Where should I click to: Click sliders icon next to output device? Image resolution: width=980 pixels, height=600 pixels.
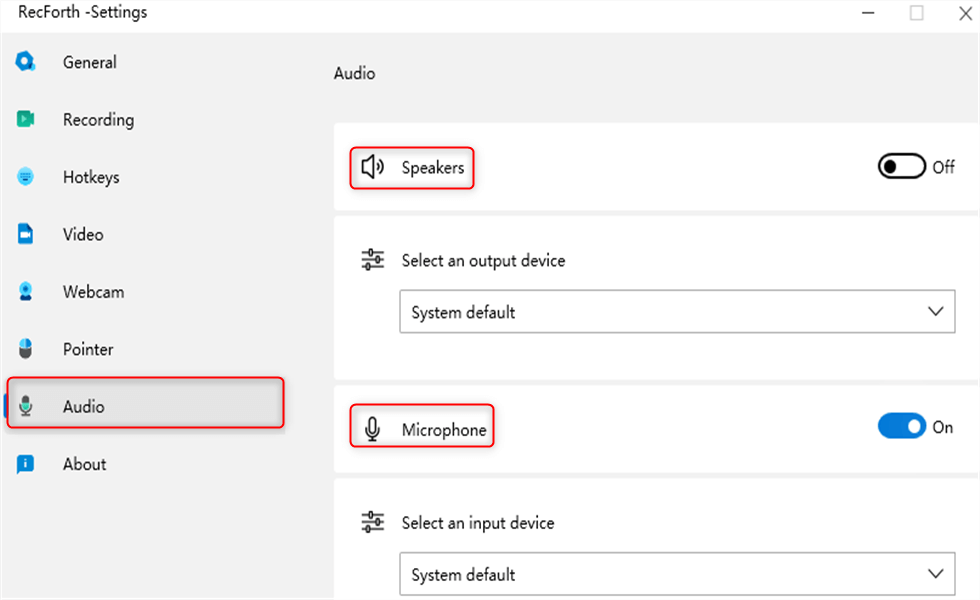click(373, 259)
